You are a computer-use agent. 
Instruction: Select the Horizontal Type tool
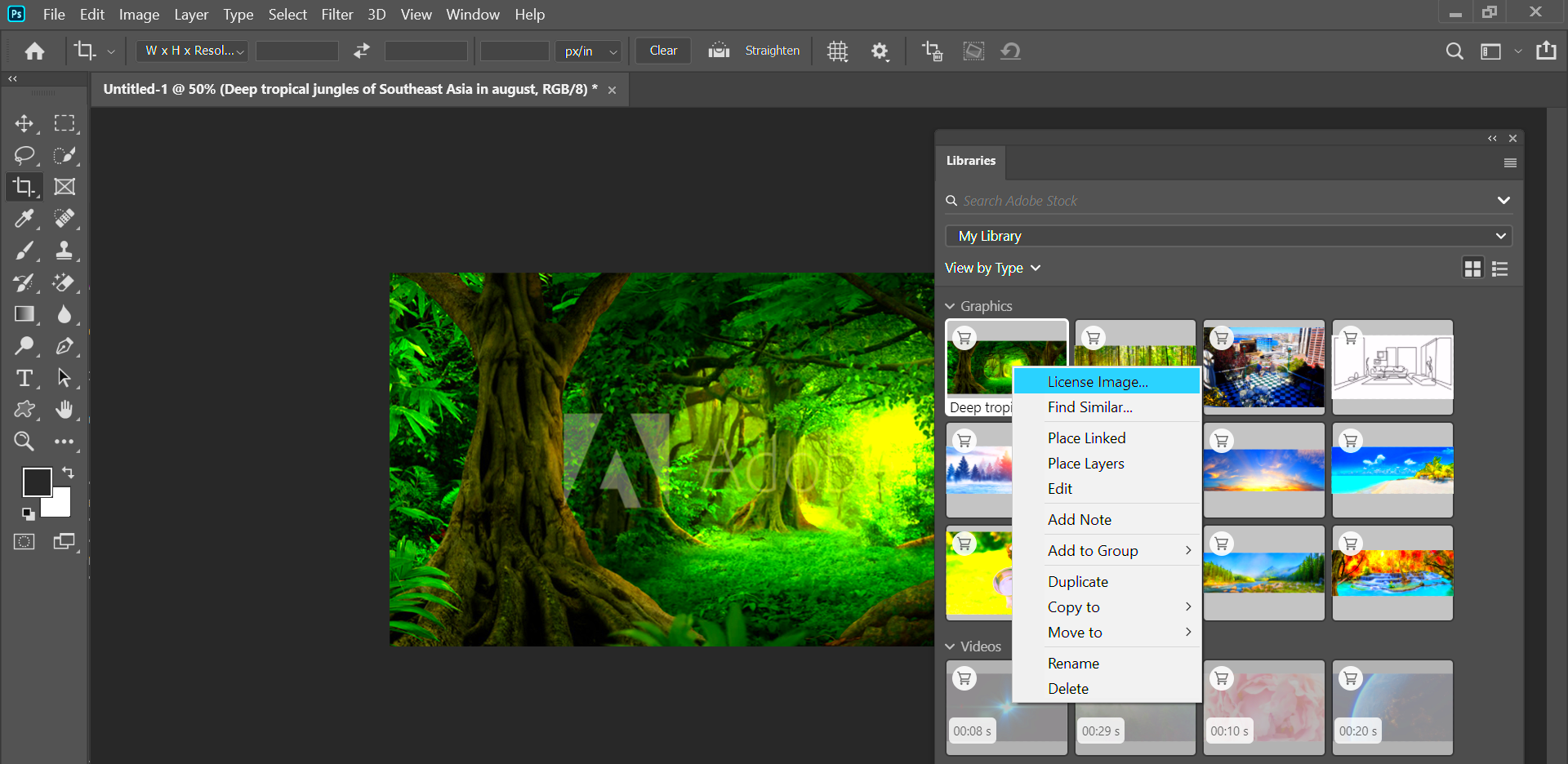tap(24, 378)
